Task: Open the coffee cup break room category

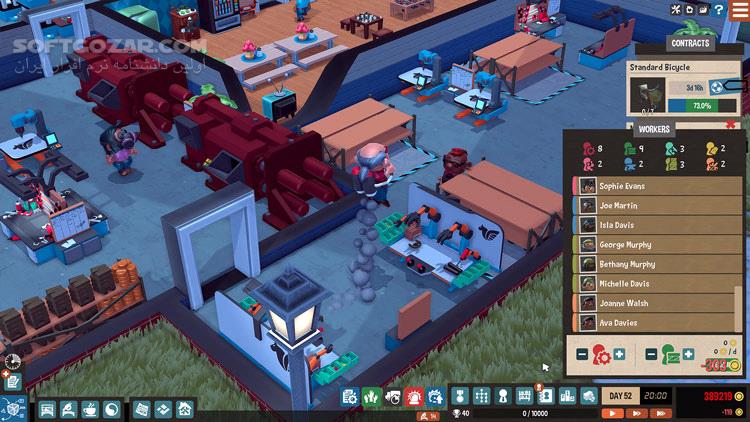Action: (x=90, y=410)
